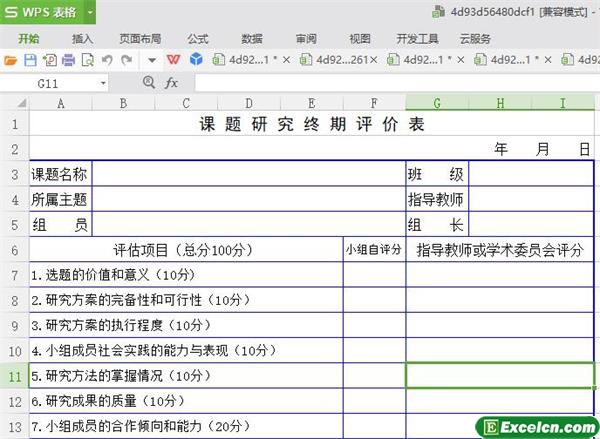This screenshot has width=600, height=439.
Task: Switch to the 插入 ribbon tab
Action: 83,39
